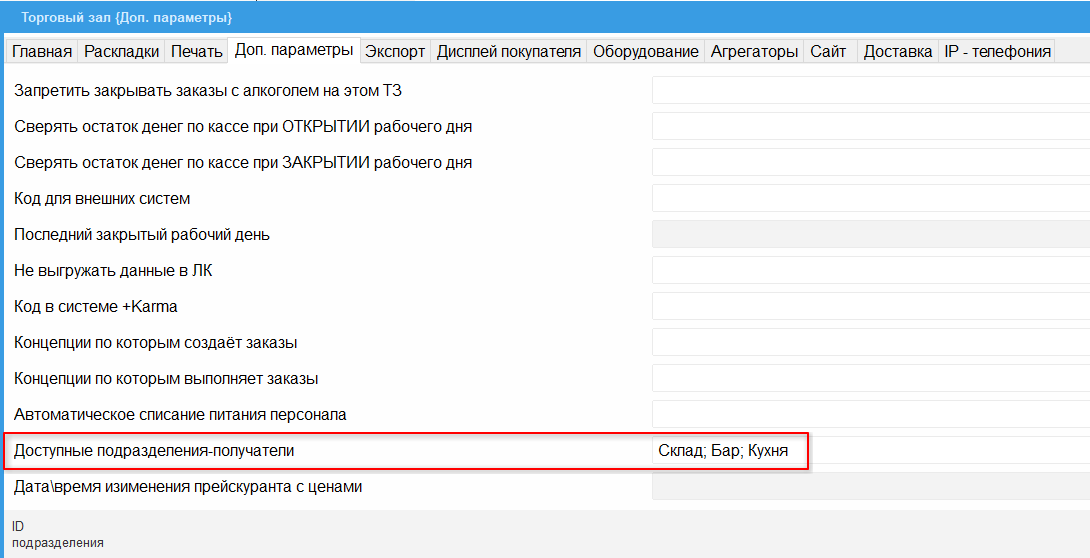Click field for Концепции по которым создаёт заказы

(x=871, y=343)
